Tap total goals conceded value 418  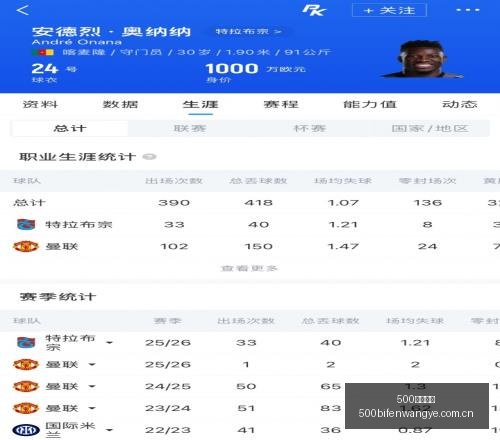[x=258, y=203]
